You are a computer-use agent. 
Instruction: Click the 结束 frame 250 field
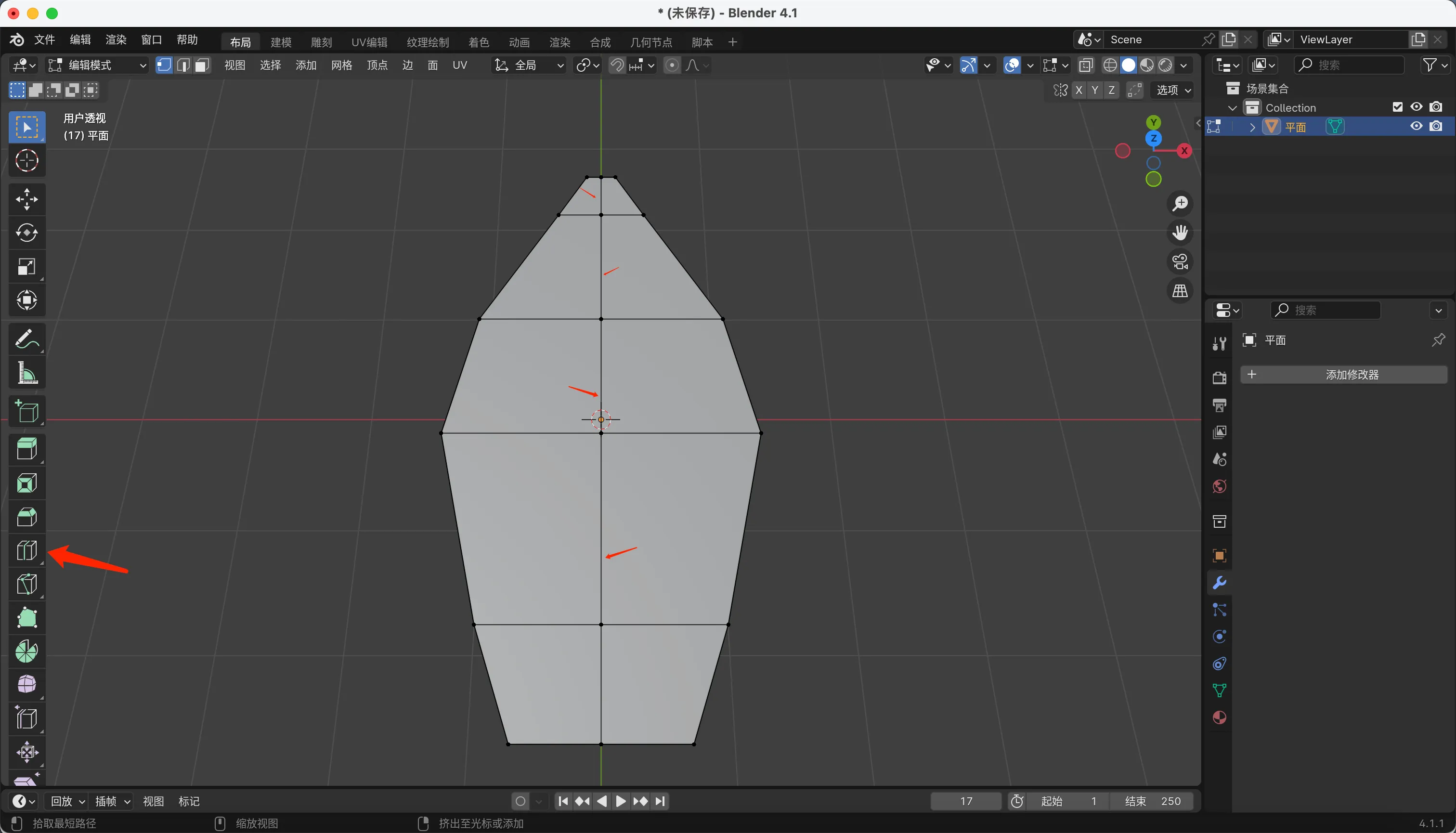click(x=1152, y=801)
